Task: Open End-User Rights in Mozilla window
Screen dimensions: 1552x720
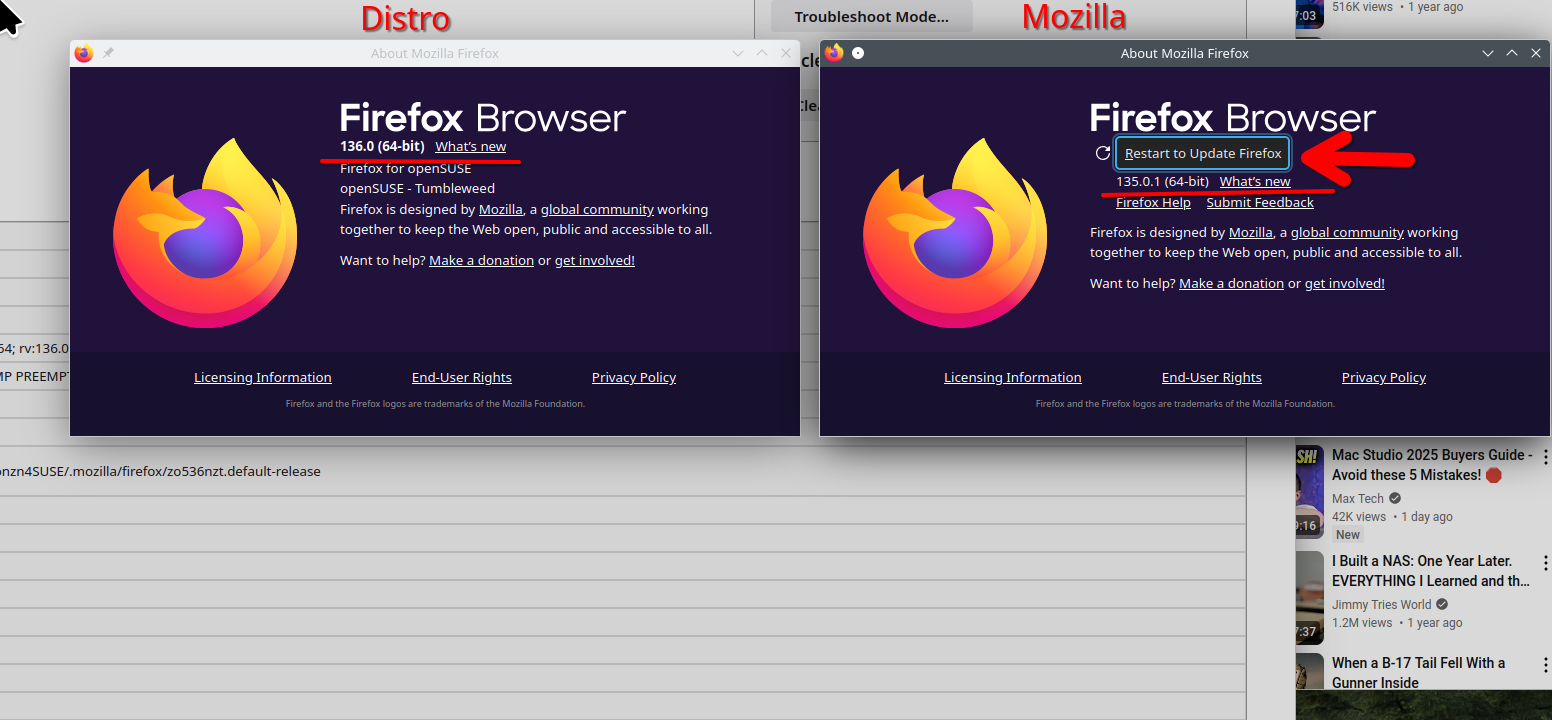Action: [x=1212, y=378]
